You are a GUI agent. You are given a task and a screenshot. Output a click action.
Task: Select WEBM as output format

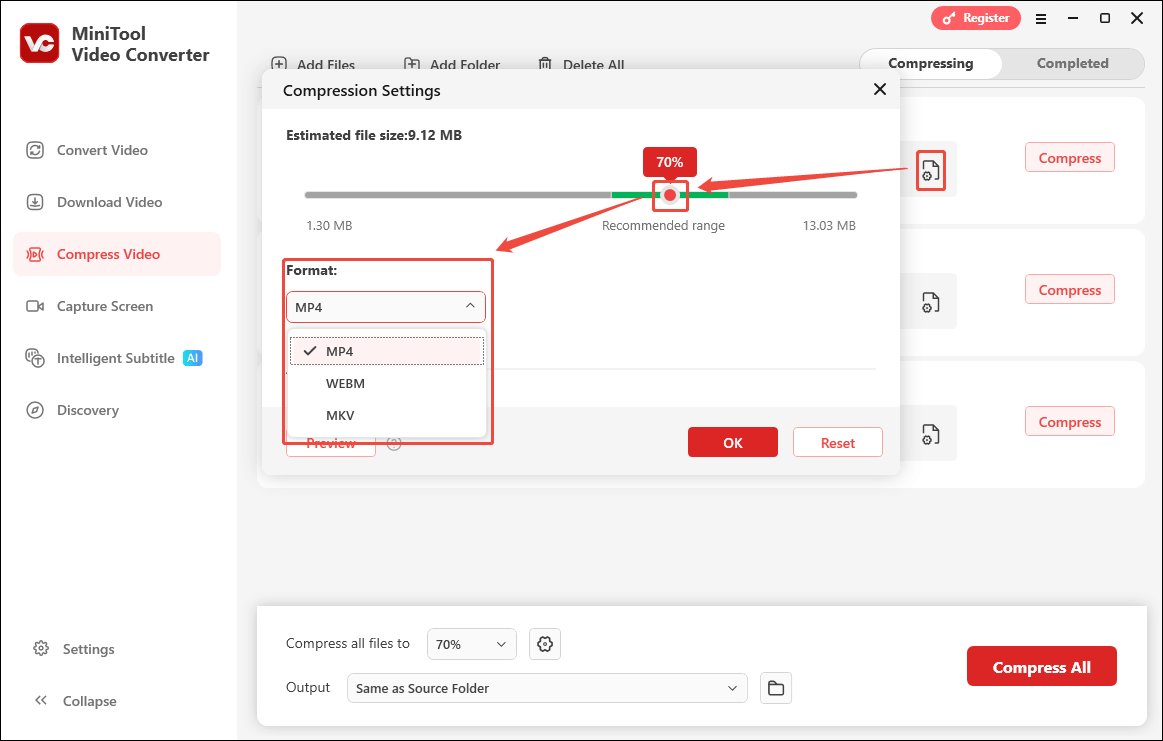click(345, 383)
